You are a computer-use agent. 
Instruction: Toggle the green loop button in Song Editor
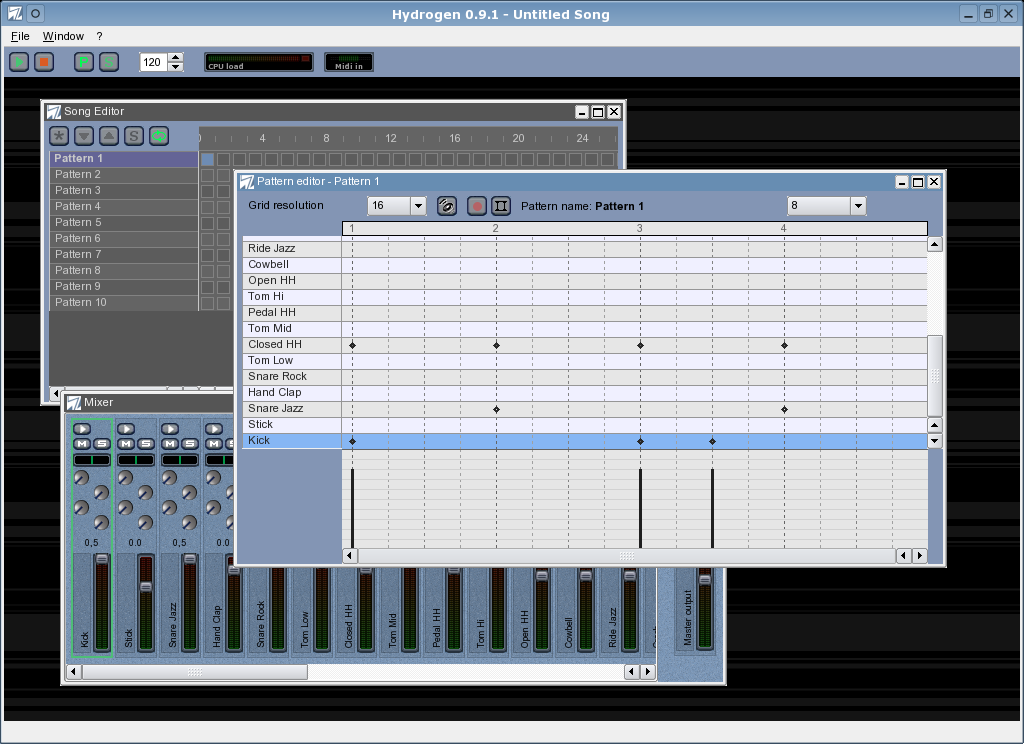(159, 136)
